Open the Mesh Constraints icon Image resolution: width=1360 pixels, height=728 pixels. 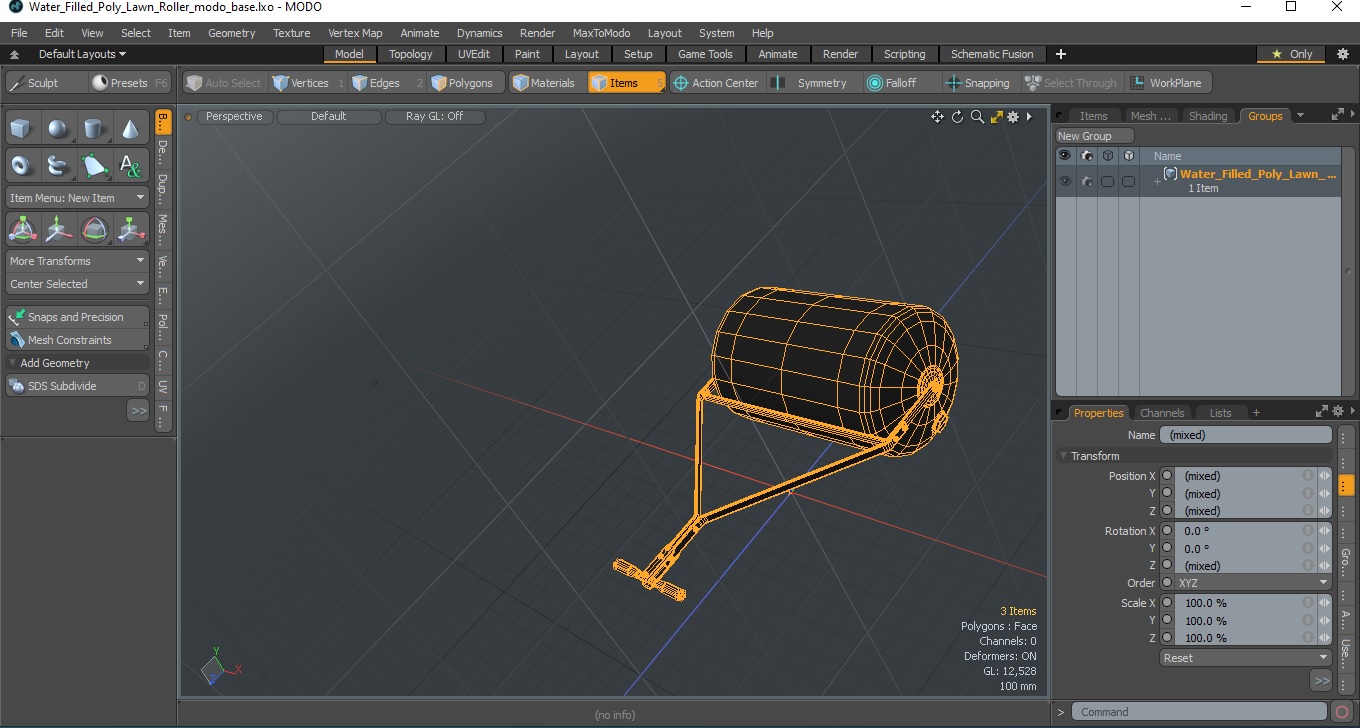coord(17,340)
